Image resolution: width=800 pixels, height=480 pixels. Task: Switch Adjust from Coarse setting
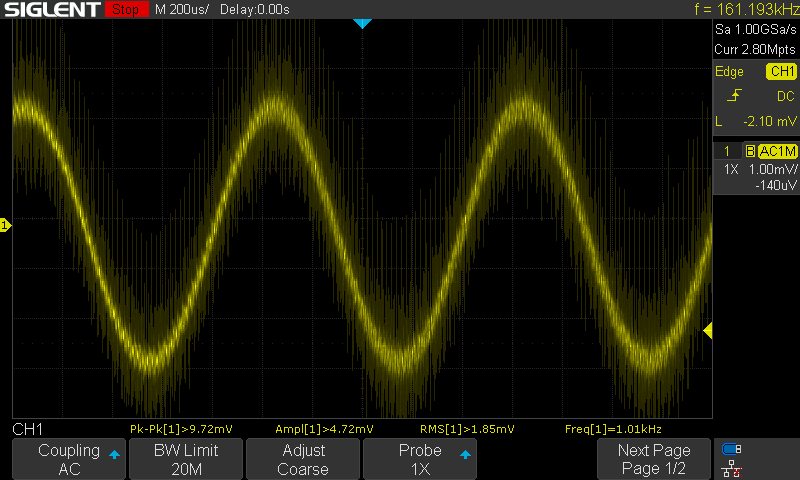pyautogui.click(x=303, y=459)
